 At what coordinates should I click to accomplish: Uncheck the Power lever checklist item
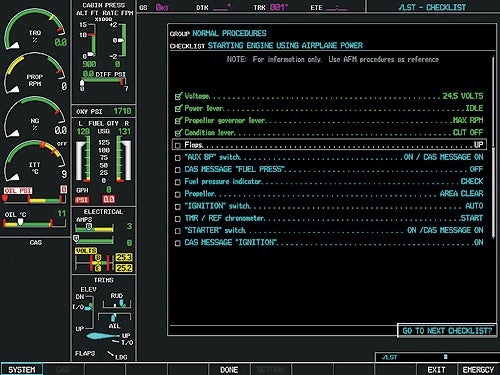(x=178, y=108)
